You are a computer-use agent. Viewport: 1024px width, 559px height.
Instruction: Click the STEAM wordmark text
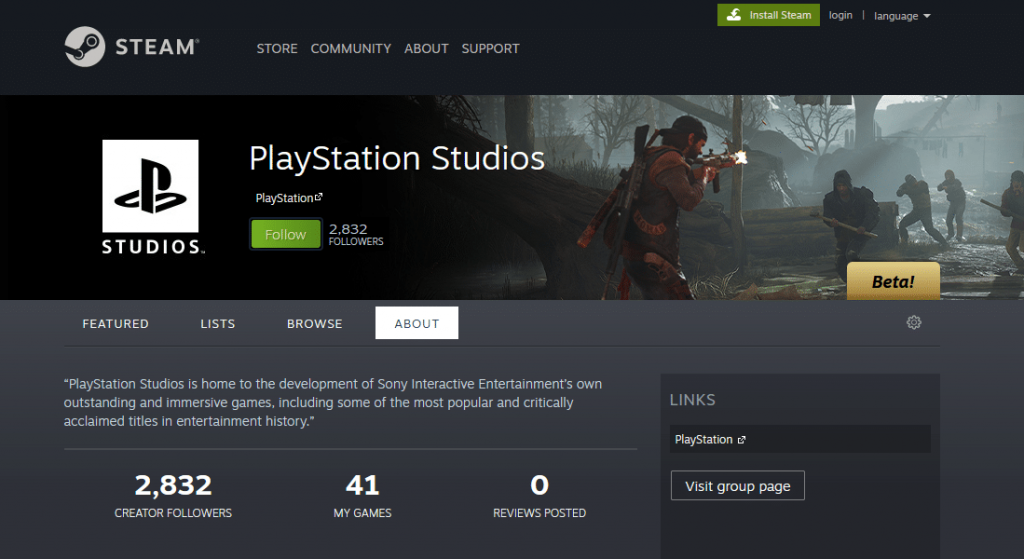tap(157, 46)
